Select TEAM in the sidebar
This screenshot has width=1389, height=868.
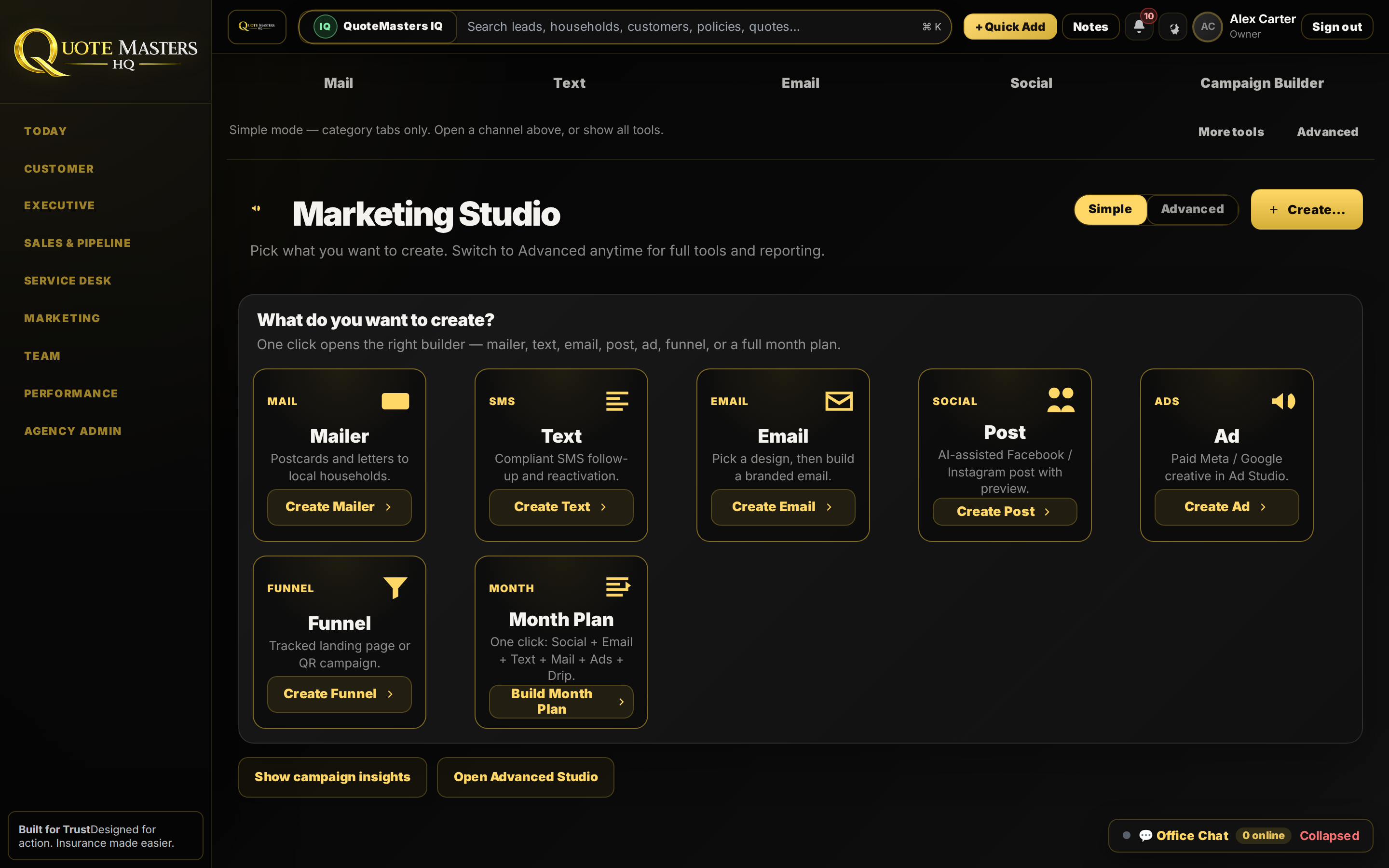pyautogui.click(x=42, y=356)
